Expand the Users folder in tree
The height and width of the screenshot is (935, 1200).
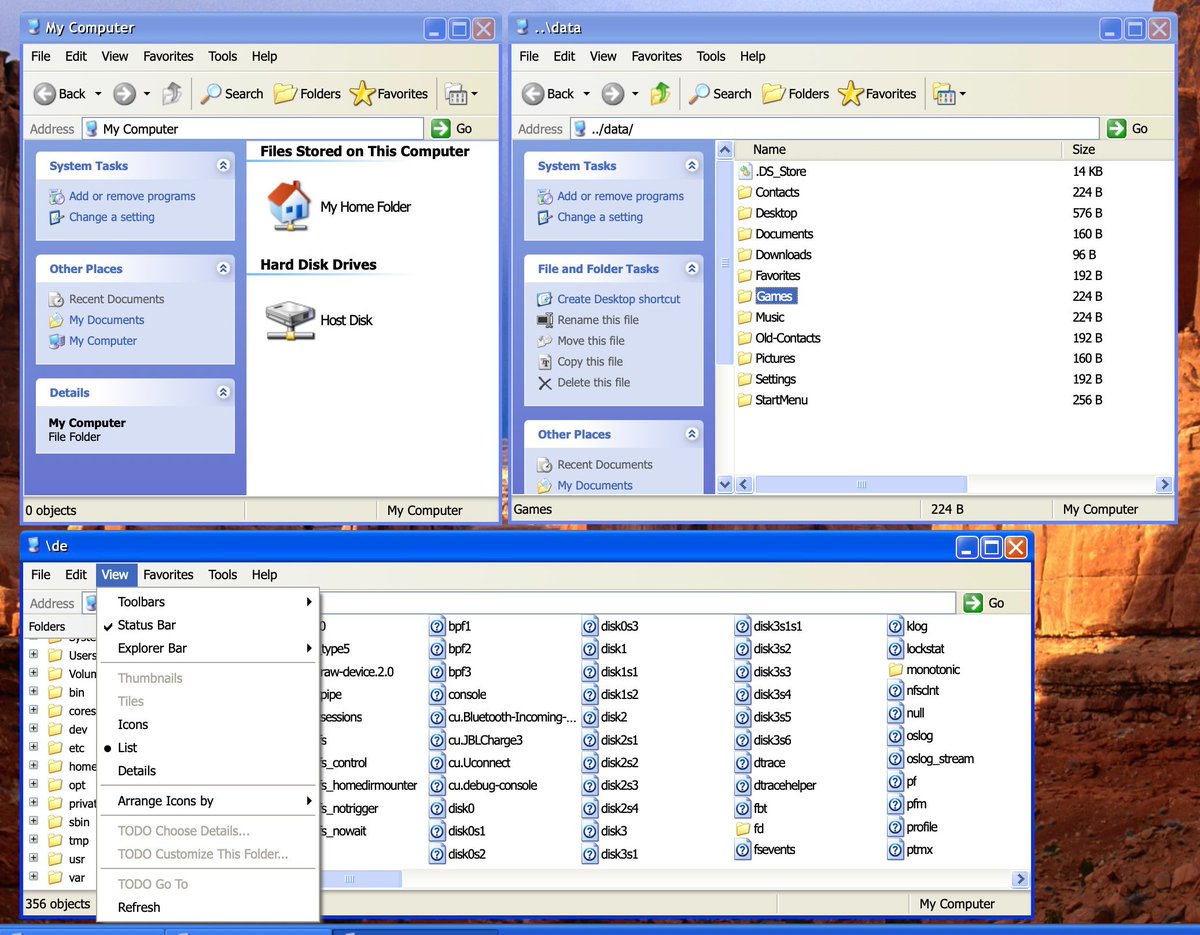[x=34, y=655]
